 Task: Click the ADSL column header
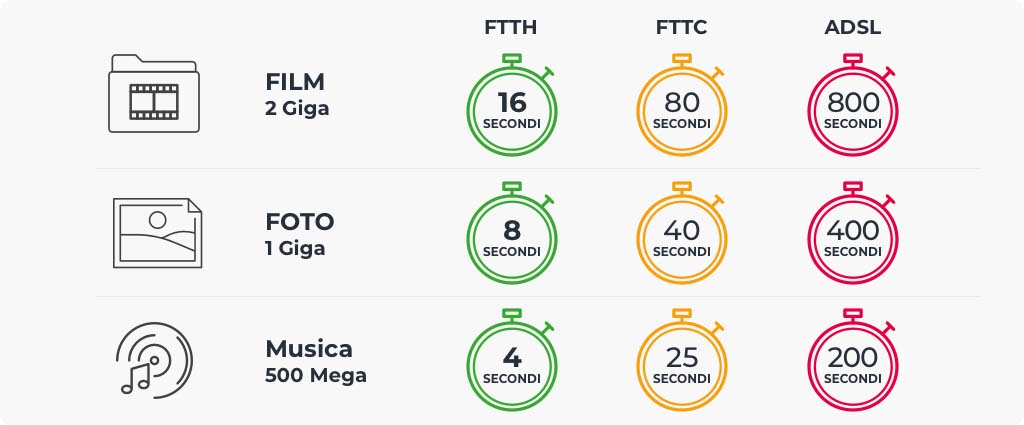852,27
